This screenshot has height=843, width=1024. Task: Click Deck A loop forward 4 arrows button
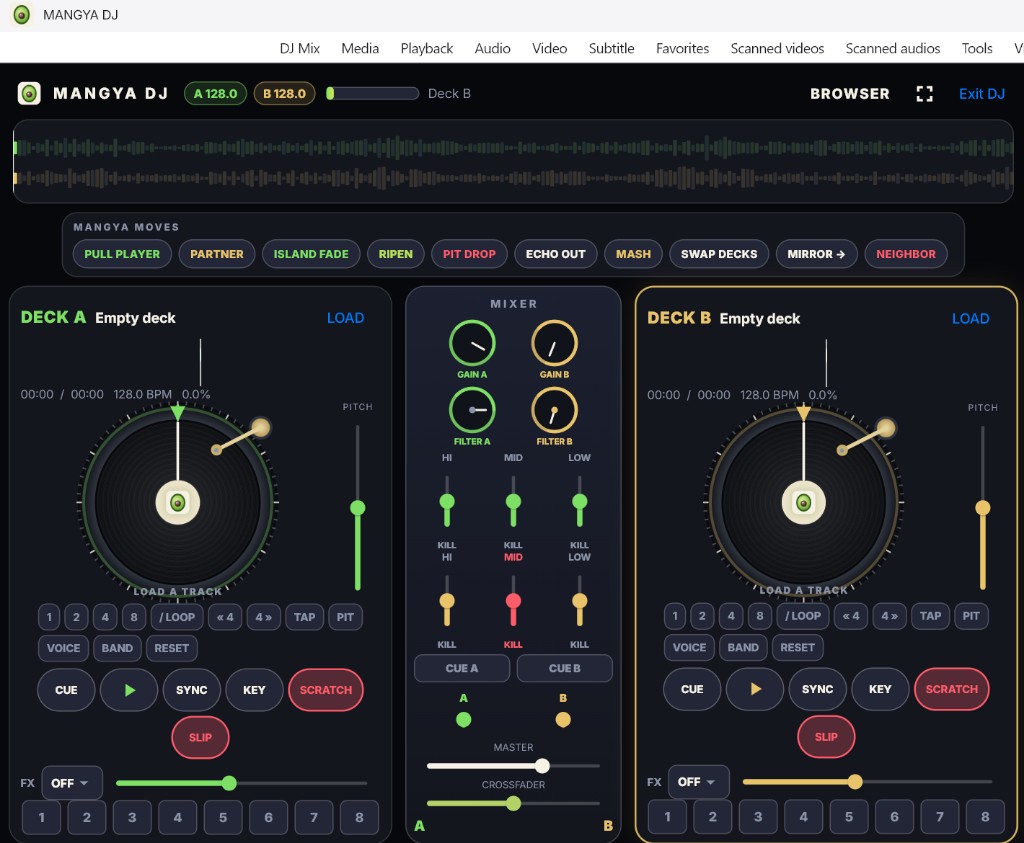264,617
